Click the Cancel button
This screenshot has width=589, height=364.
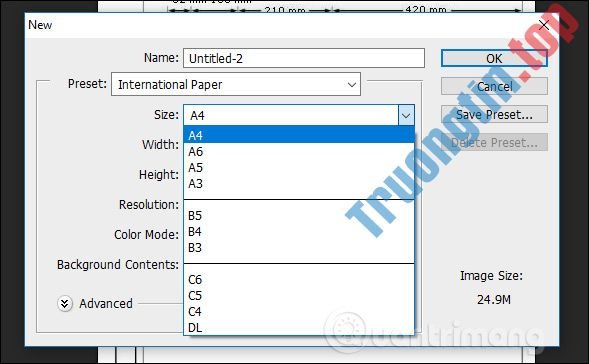[x=494, y=86]
